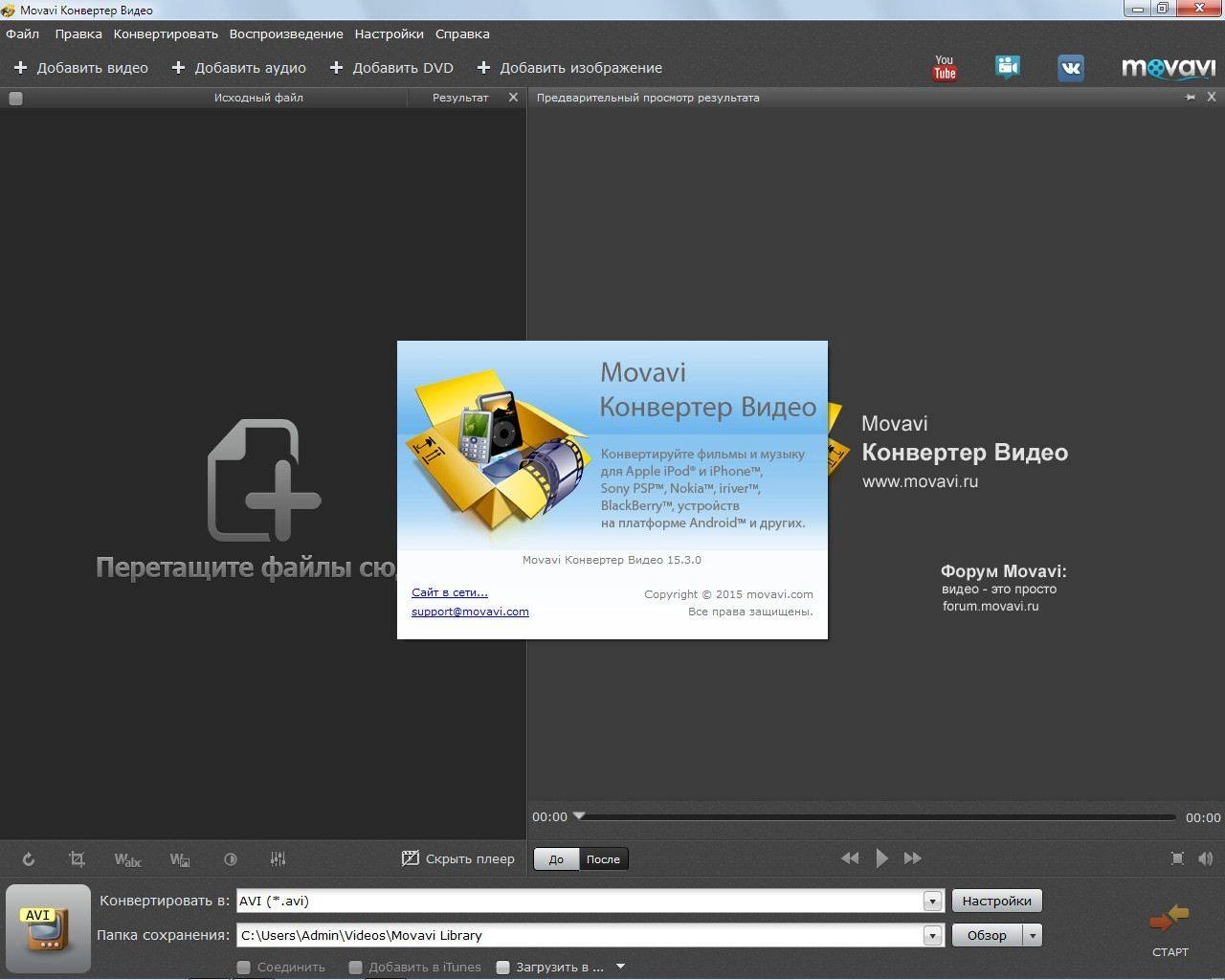Click the playback seek slider handle
This screenshot has width=1225, height=980.
point(579,815)
